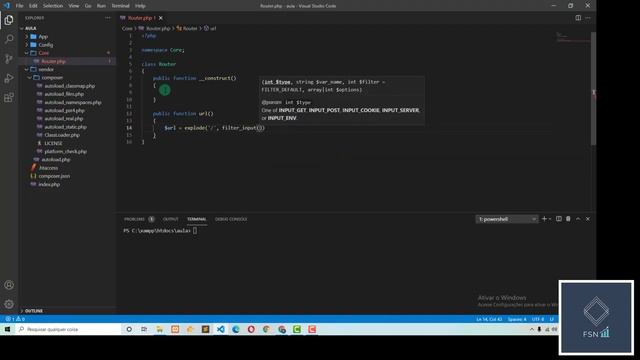Maximize the terminal panel with the up chevron
The width and height of the screenshot is (640, 360).
578,219
